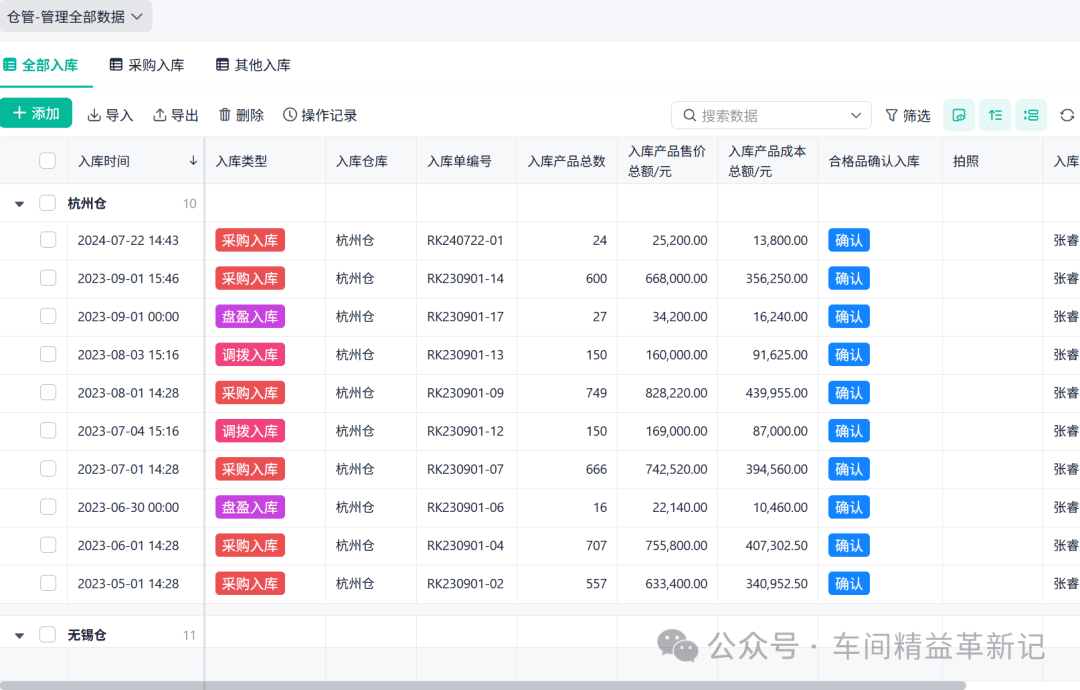Select row dated 2023-06-30 00:00
1080x690 pixels.
click(x=48, y=507)
